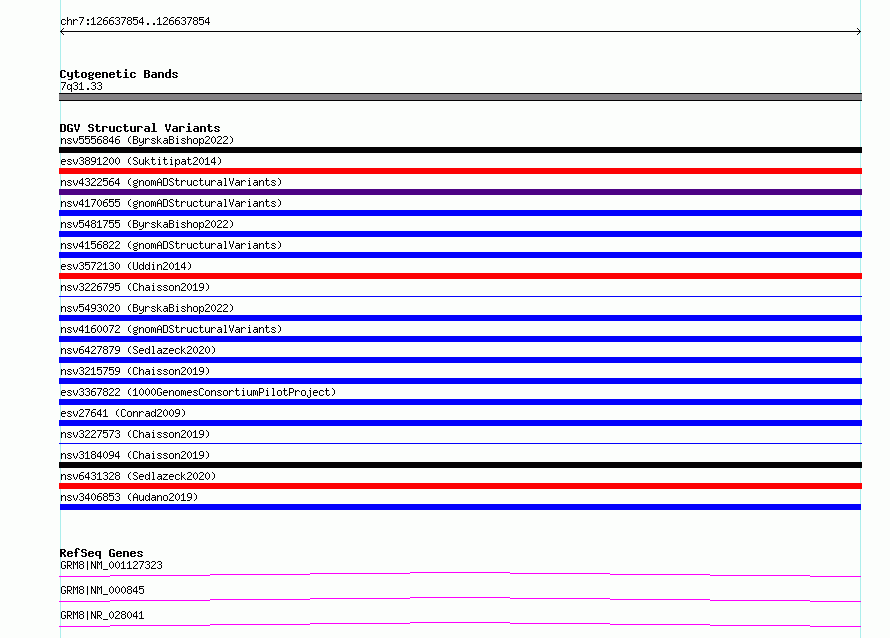Screen dimensions: 890x638
Task: Click the purple bar of nsv4322564
Action: [x=460, y=192]
